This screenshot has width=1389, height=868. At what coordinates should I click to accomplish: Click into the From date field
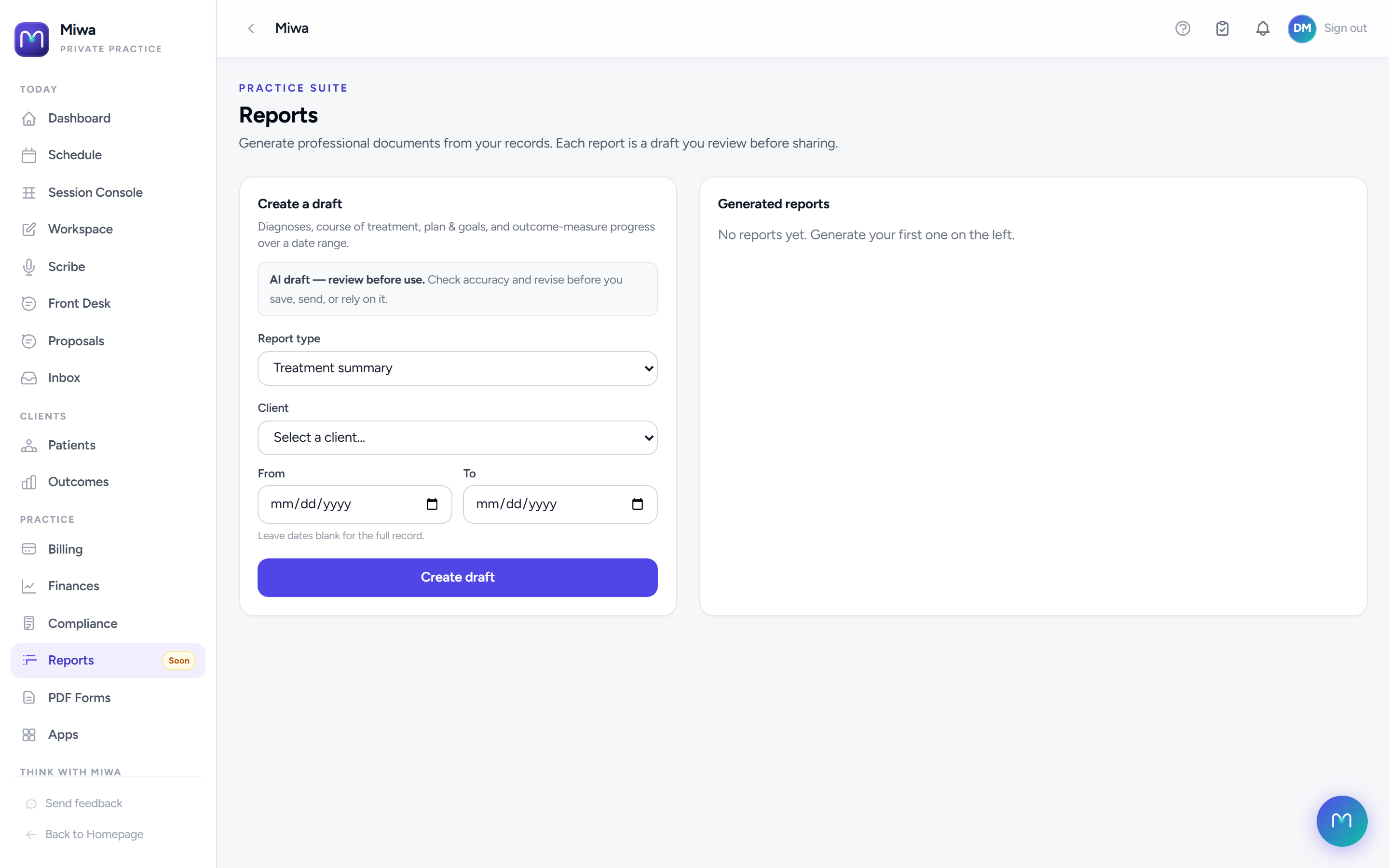[x=354, y=504]
